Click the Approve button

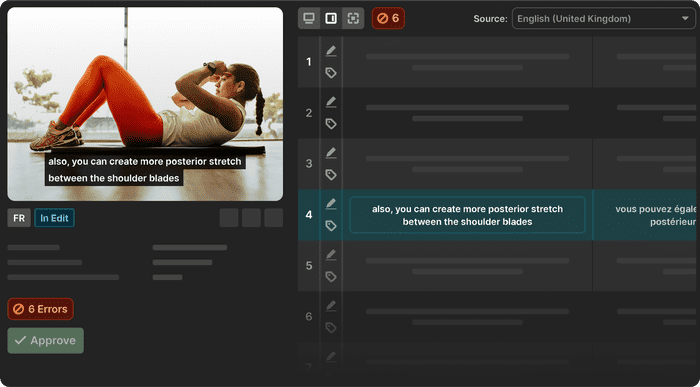46,341
